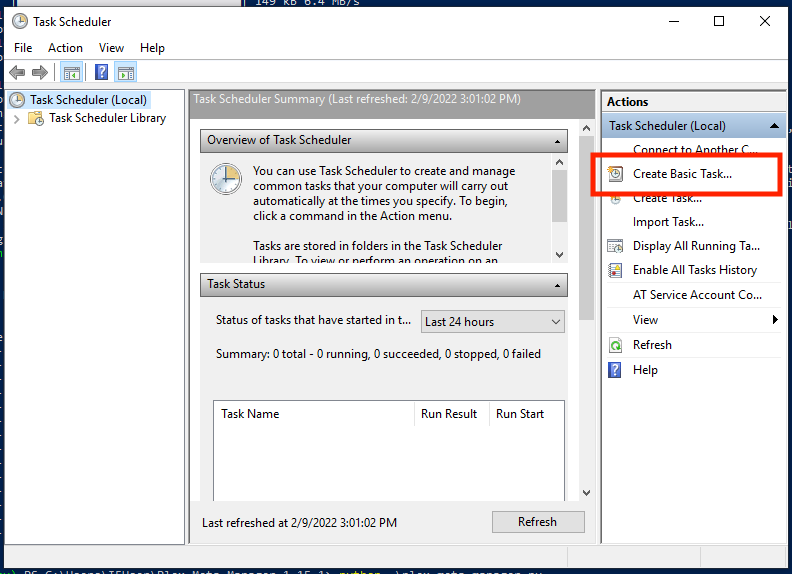Click the Enable All Tasks History icon
The image size is (792, 574).
click(615, 270)
